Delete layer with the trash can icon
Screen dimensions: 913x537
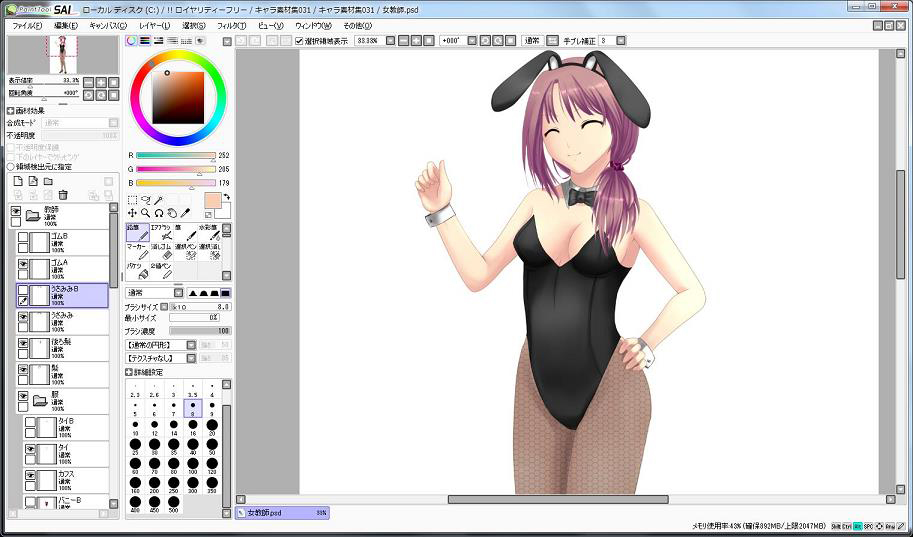pos(63,194)
